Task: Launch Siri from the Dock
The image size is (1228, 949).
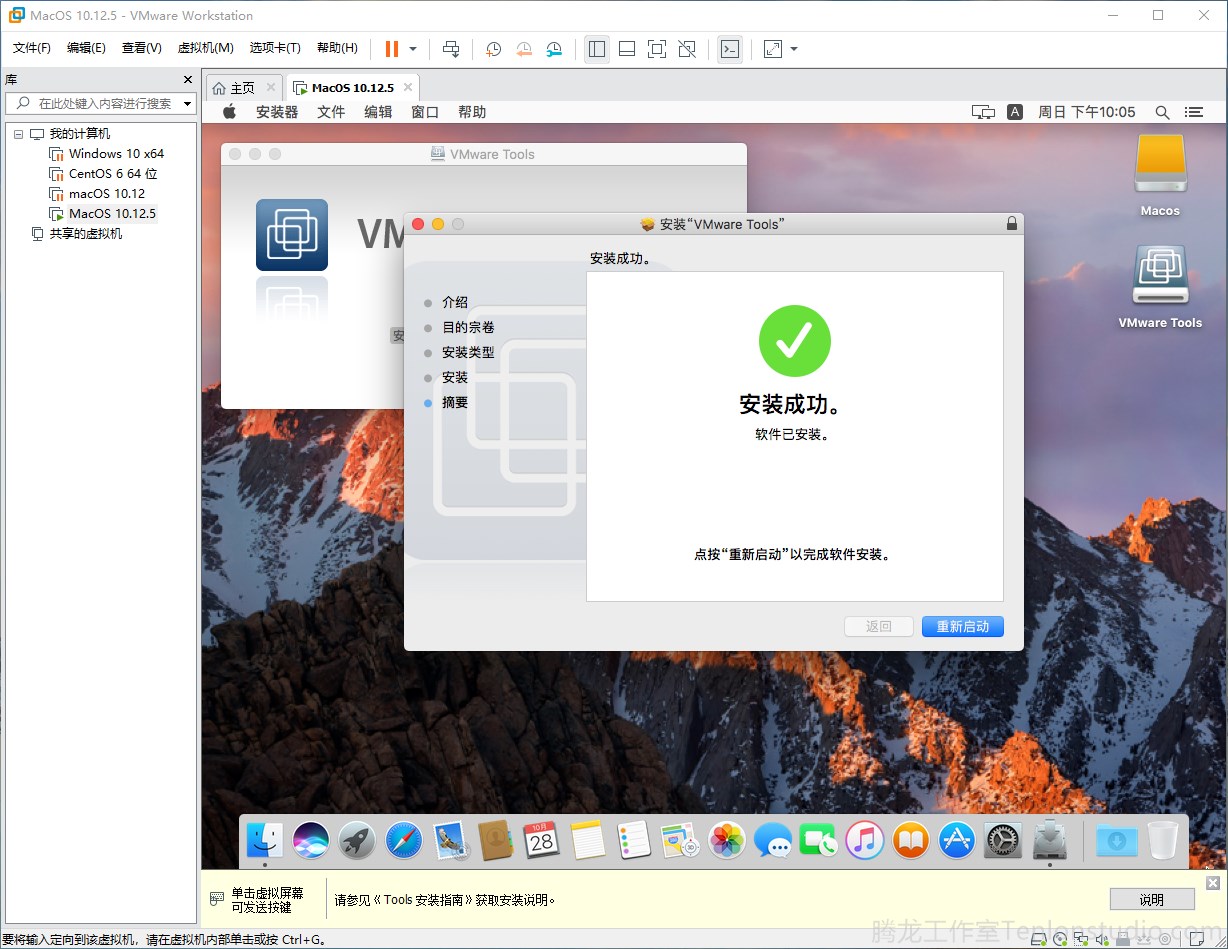Action: (x=311, y=841)
